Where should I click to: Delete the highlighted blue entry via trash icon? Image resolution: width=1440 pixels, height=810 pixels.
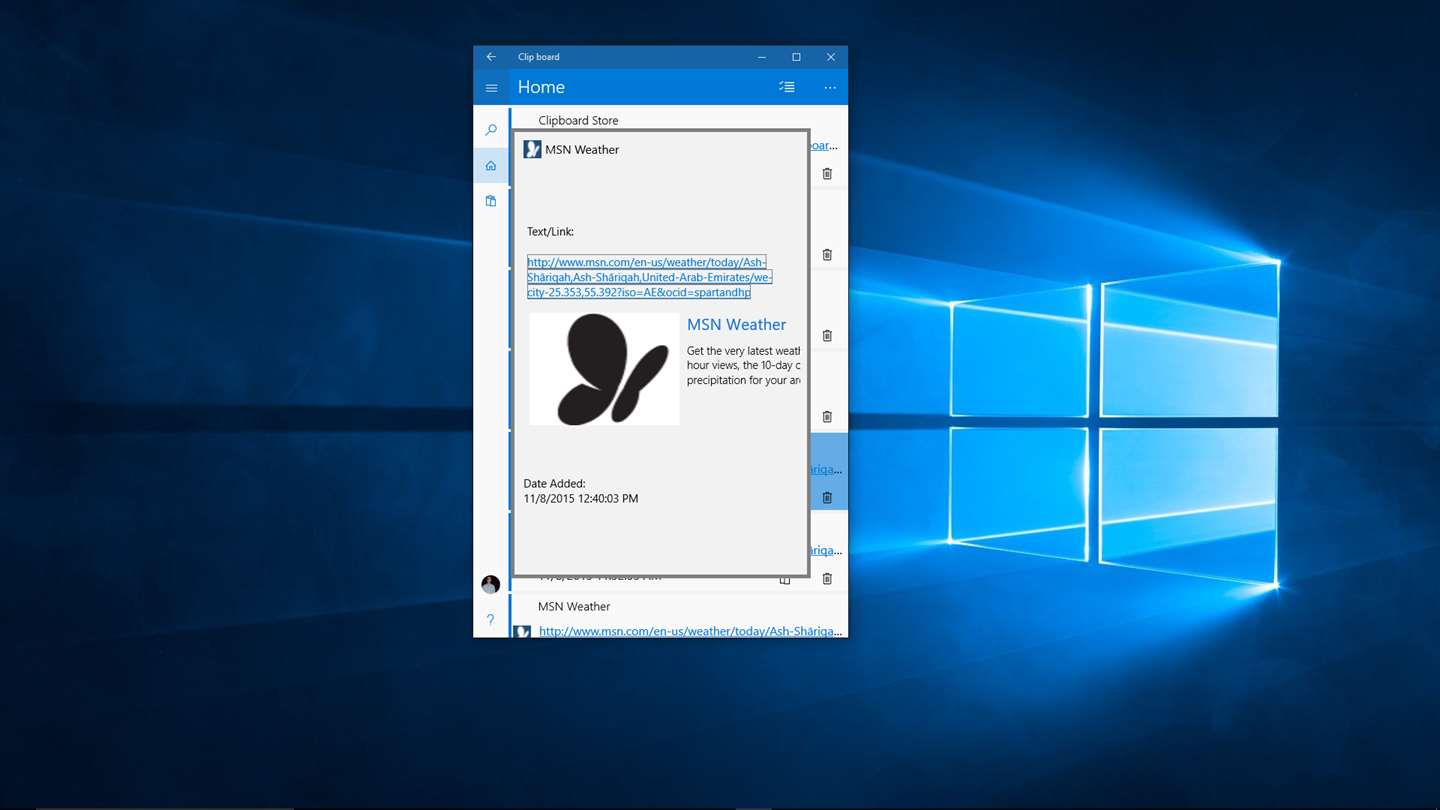(827, 498)
